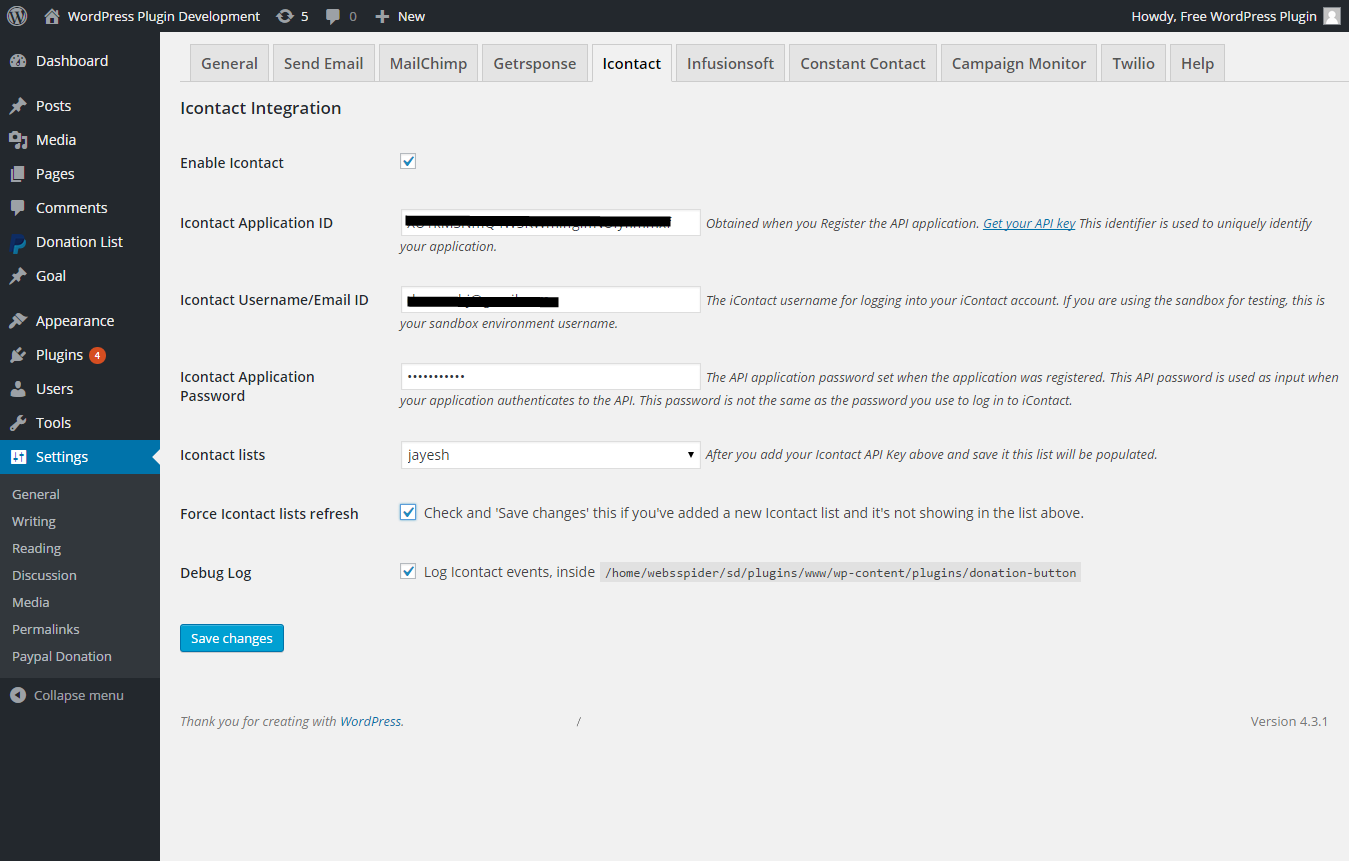Open the Icontact lists dropdown showing jayesh

(x=550, y=455)
